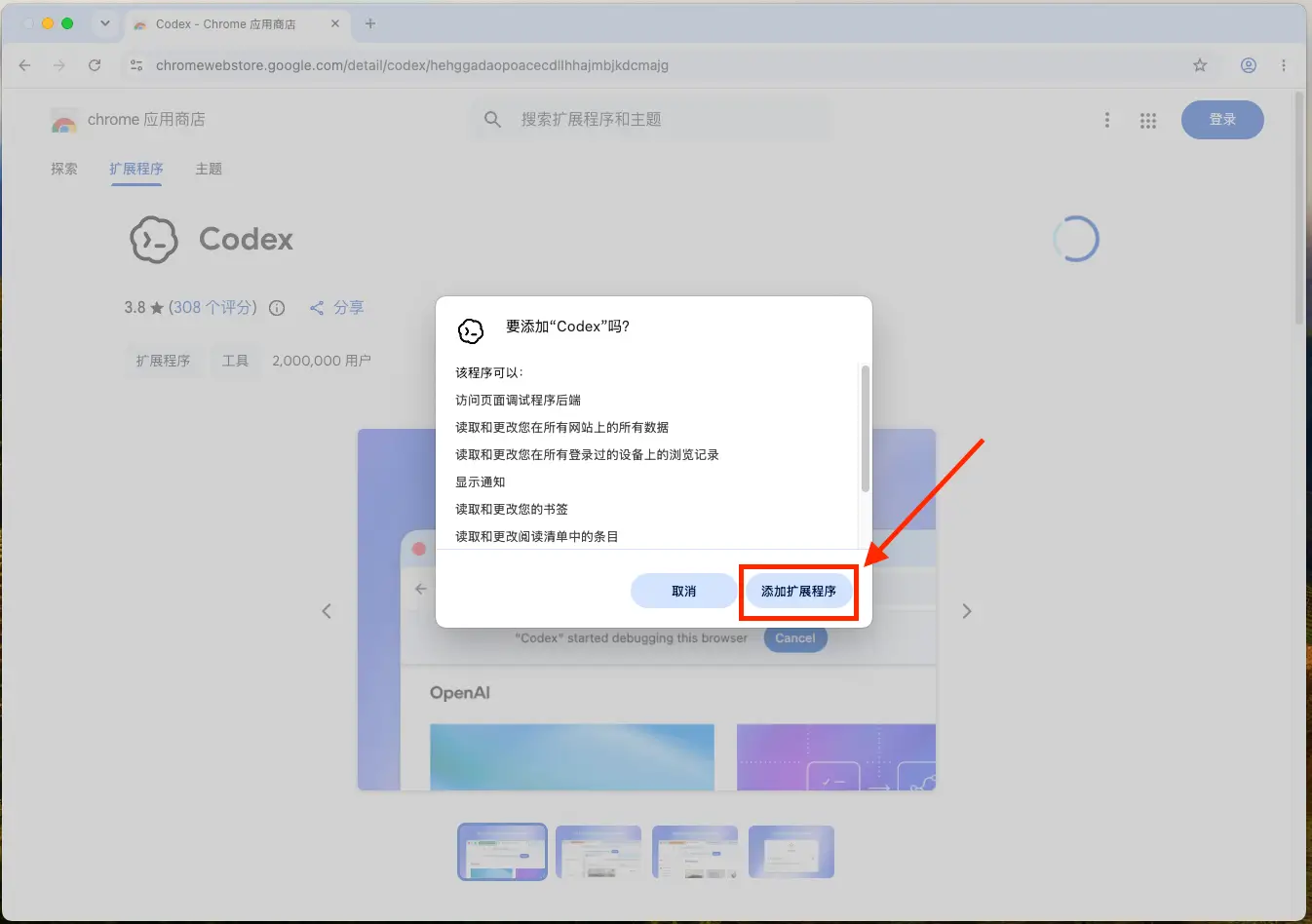Screen dimensions: 1312x924
Task: Click the rating info circle icon
Action: (277, 308)
